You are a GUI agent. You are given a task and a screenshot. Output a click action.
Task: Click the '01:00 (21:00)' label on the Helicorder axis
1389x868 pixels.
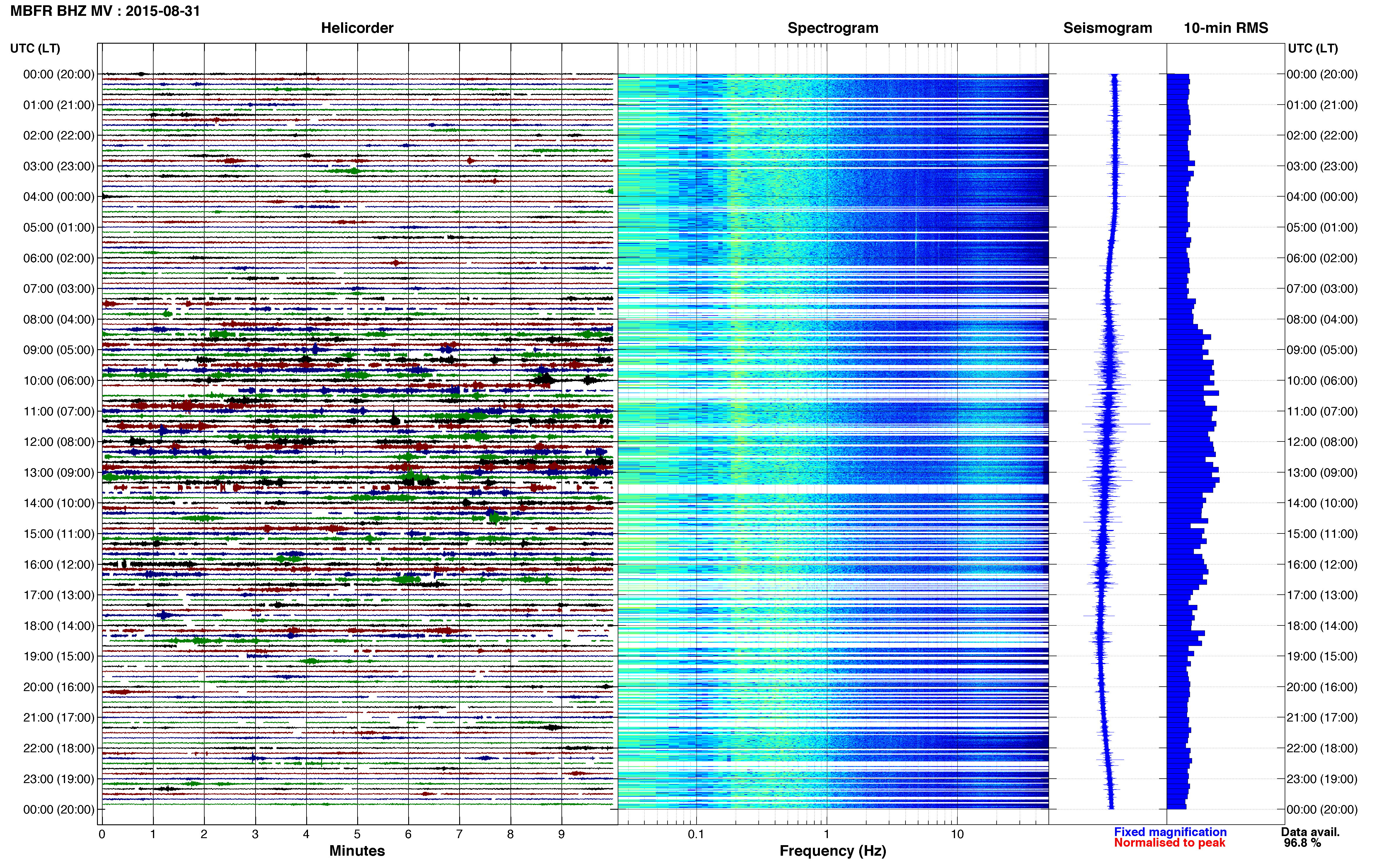[59, 105]
